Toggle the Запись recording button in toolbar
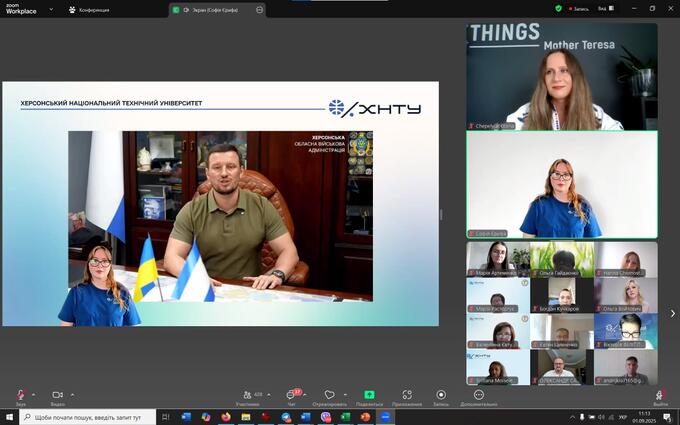The width and height of the screenshot is (680, 425). [441, 396]
